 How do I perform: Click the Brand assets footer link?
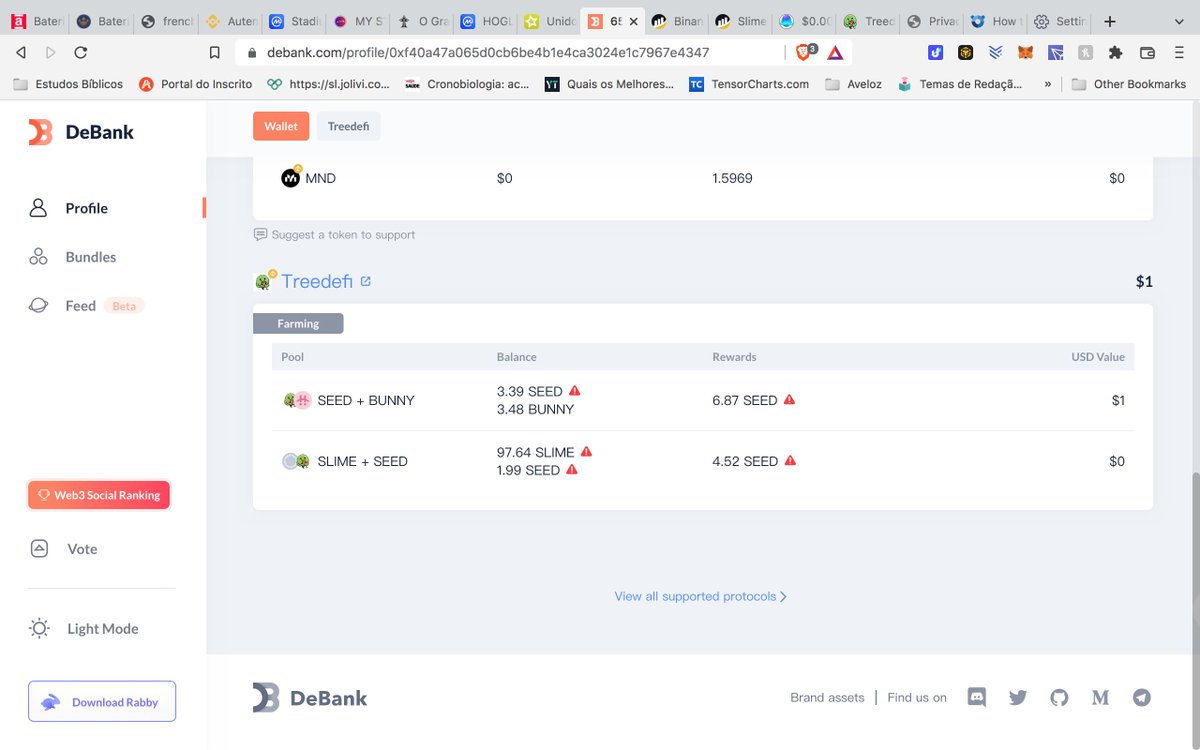tap(827, 698)
